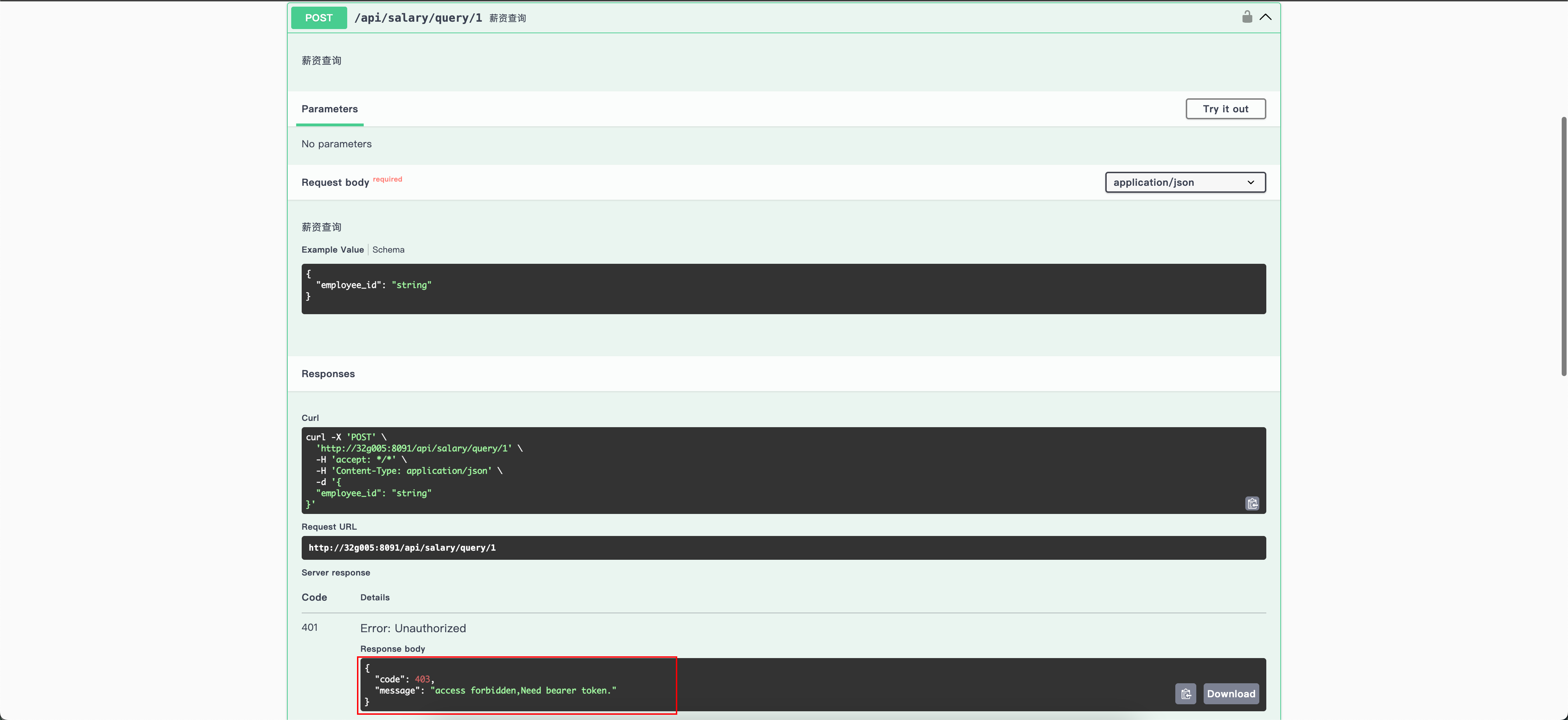
Task: Click the employee_id example value block
Action: click(783, 289)
